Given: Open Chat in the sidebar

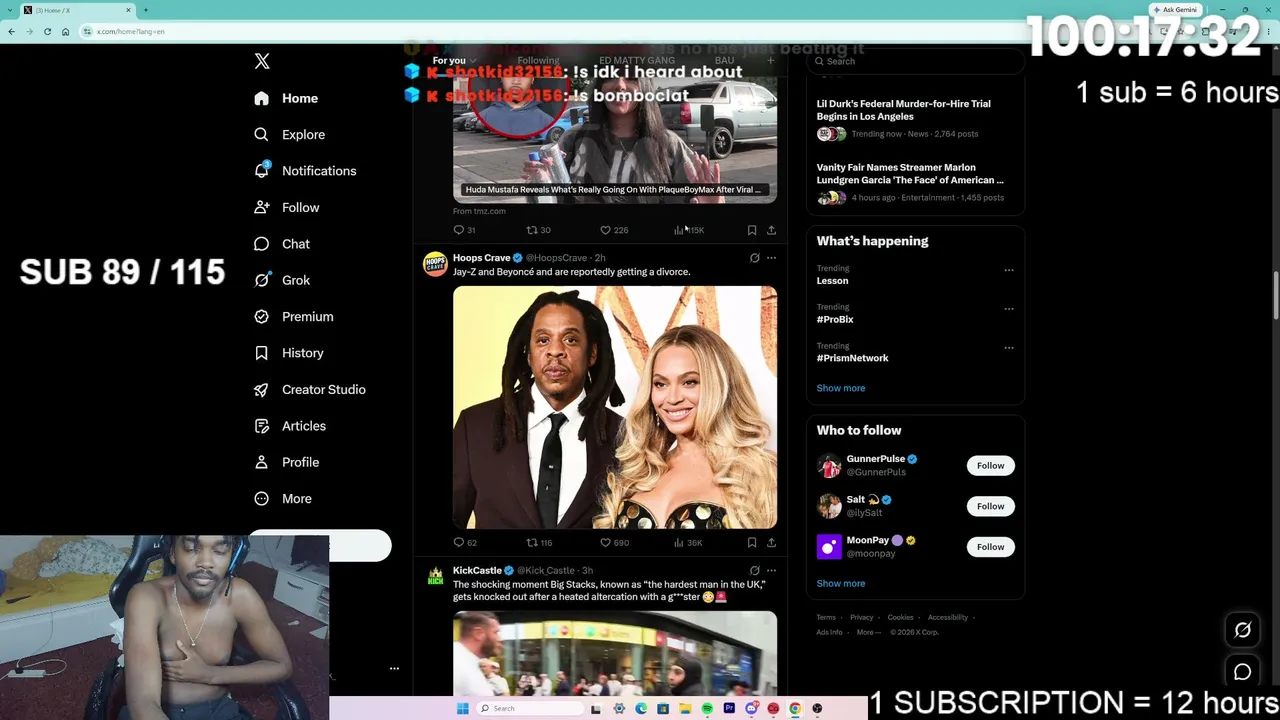Looking at the screenshot, I should pos(282,244).
